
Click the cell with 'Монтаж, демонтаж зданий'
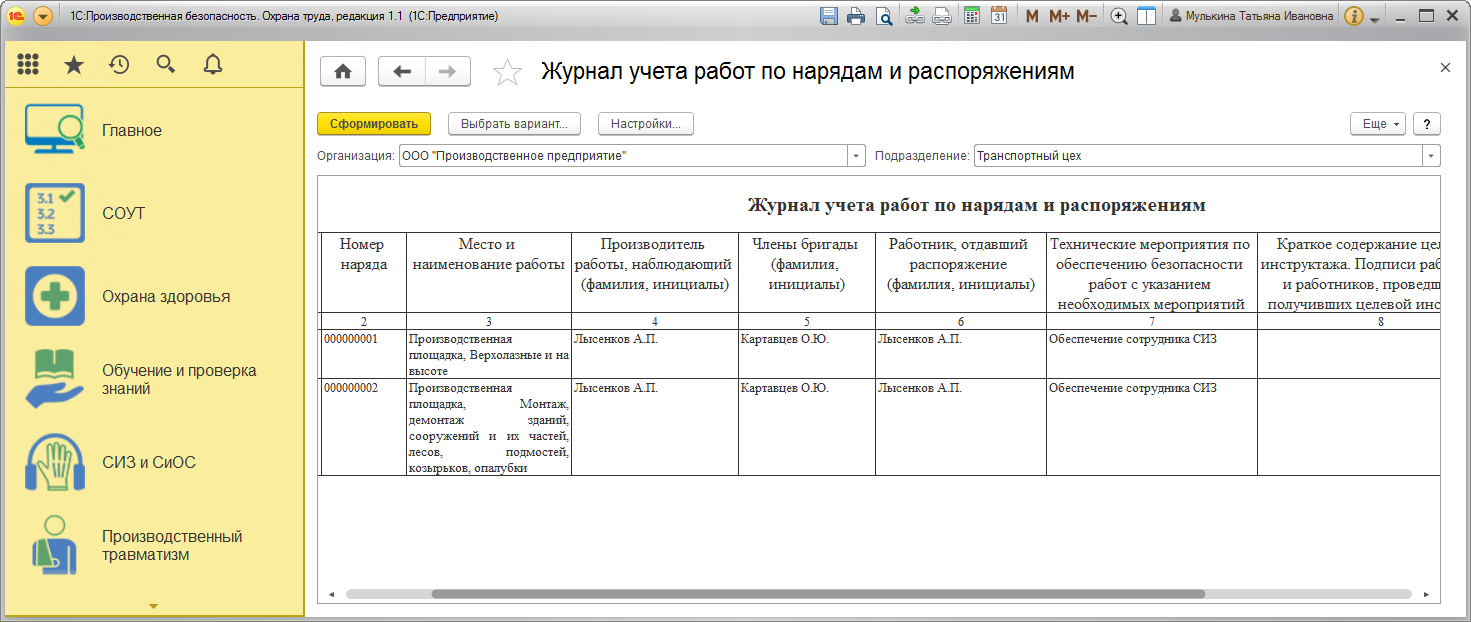(x=489, y=428)
